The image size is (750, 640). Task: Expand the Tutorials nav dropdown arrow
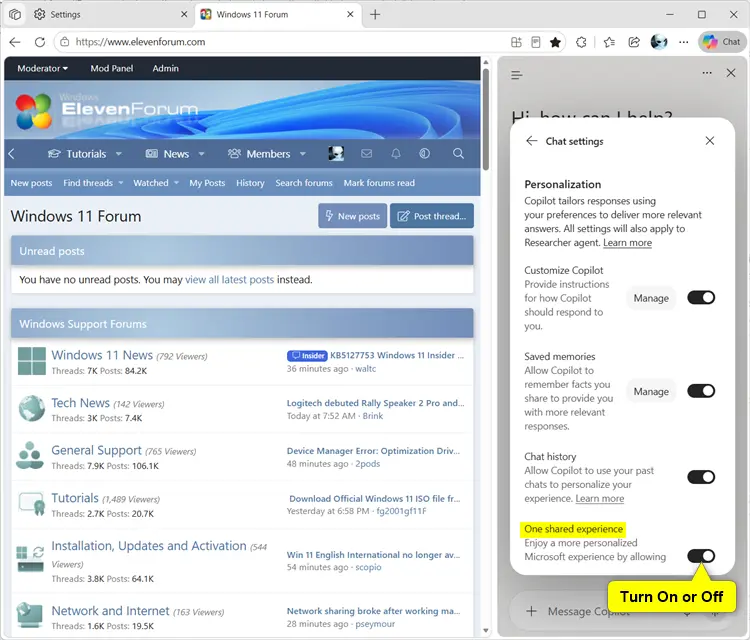pos(119,154)
